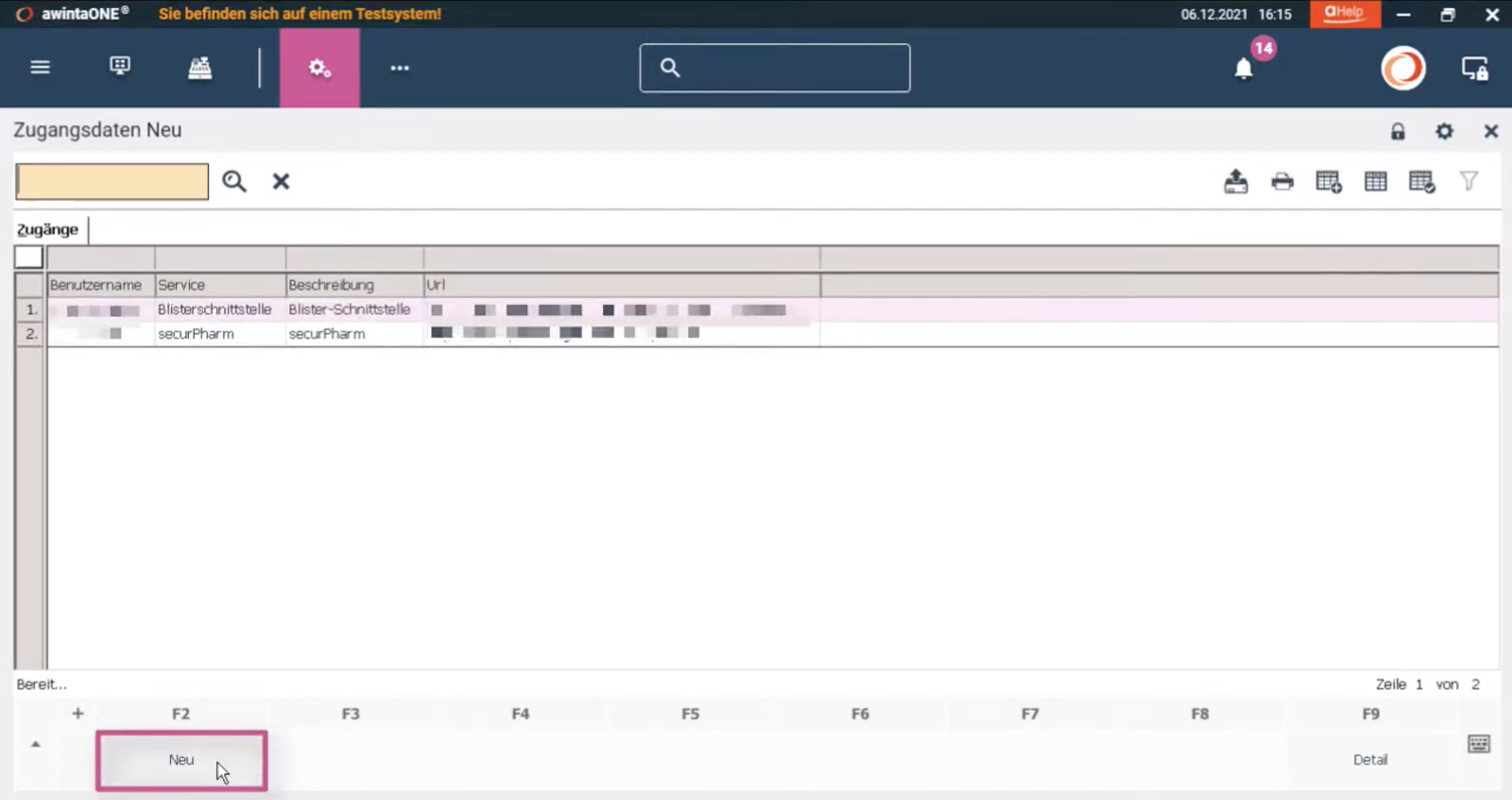The height and width of the screenshot is (800, 1512).
Task: Open the three-dots more menu
Action: (400, 68)
